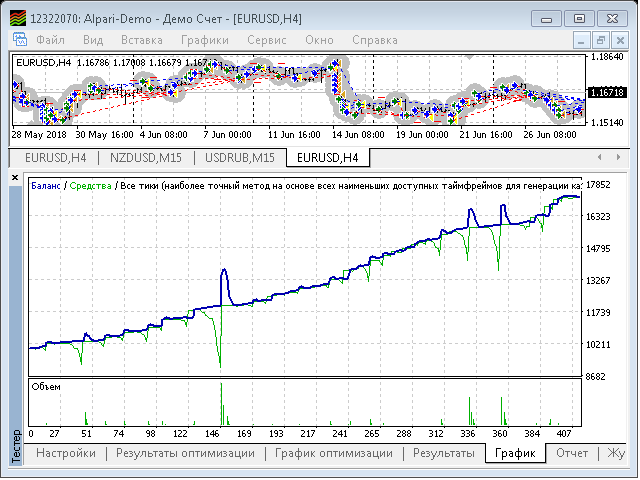
Task: Switch to the USDRUB,M15 chart tab
Action: (240, 158)
